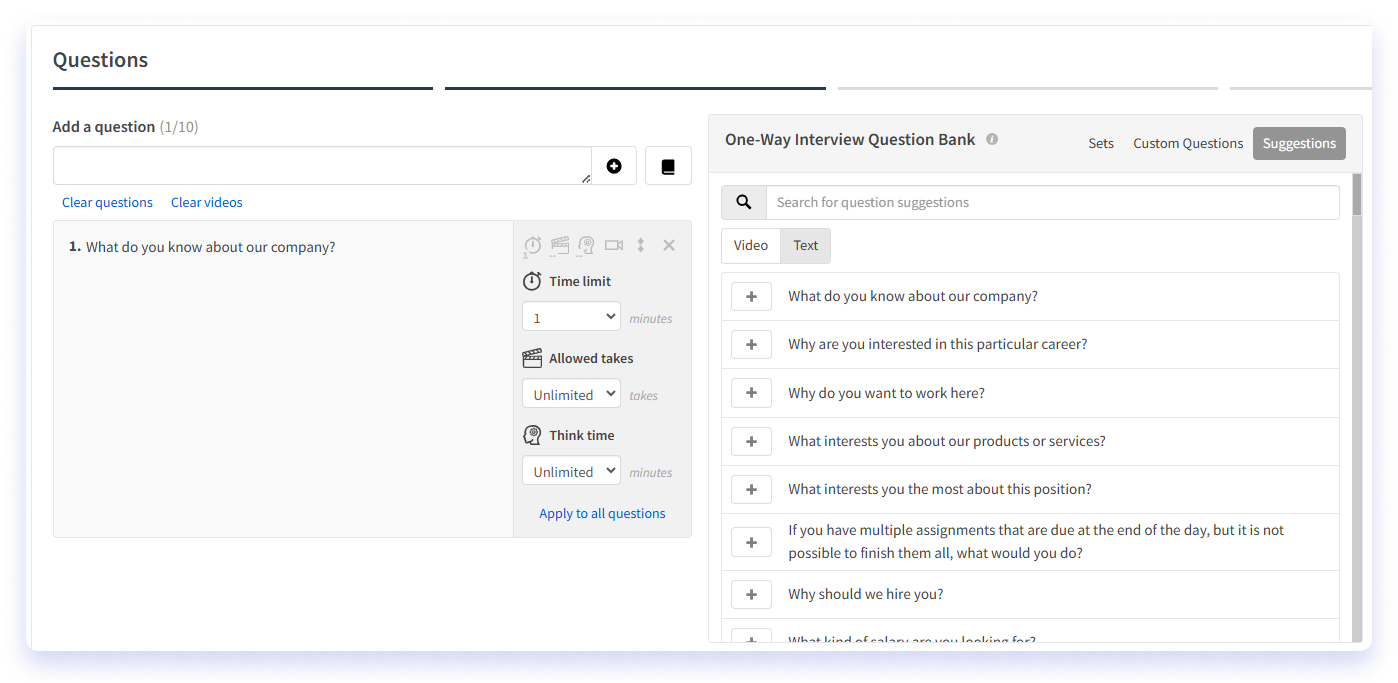Click the video camera icon on question 1
1398x683 pixels.
614,245
